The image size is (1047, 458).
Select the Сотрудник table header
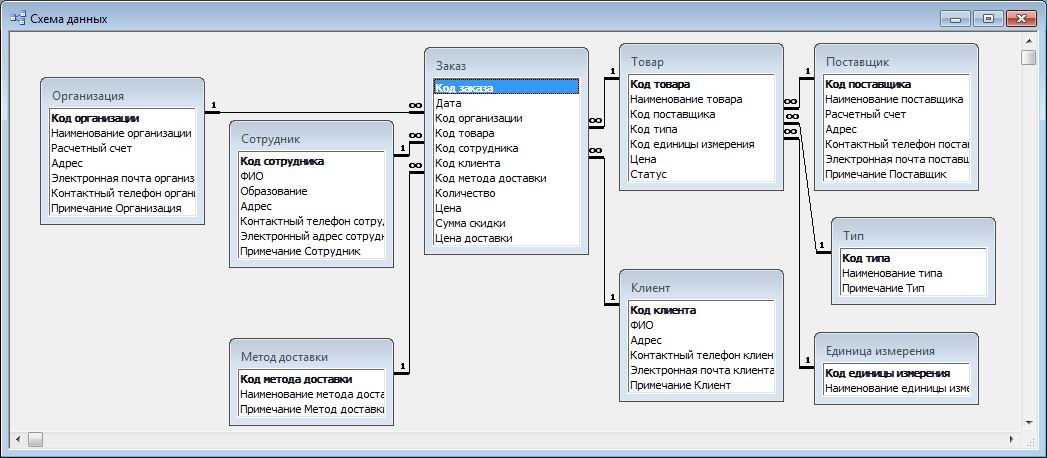[310, 138]
